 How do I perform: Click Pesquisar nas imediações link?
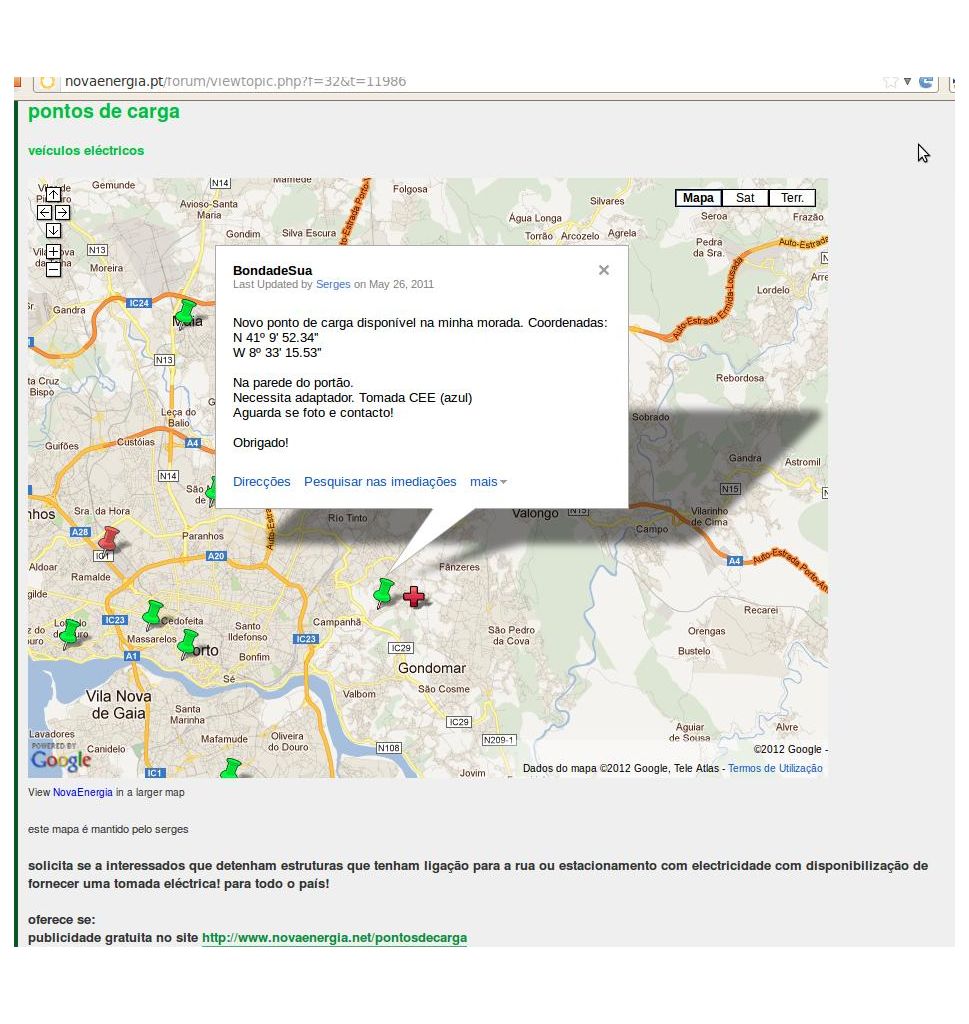coord(380,482)
